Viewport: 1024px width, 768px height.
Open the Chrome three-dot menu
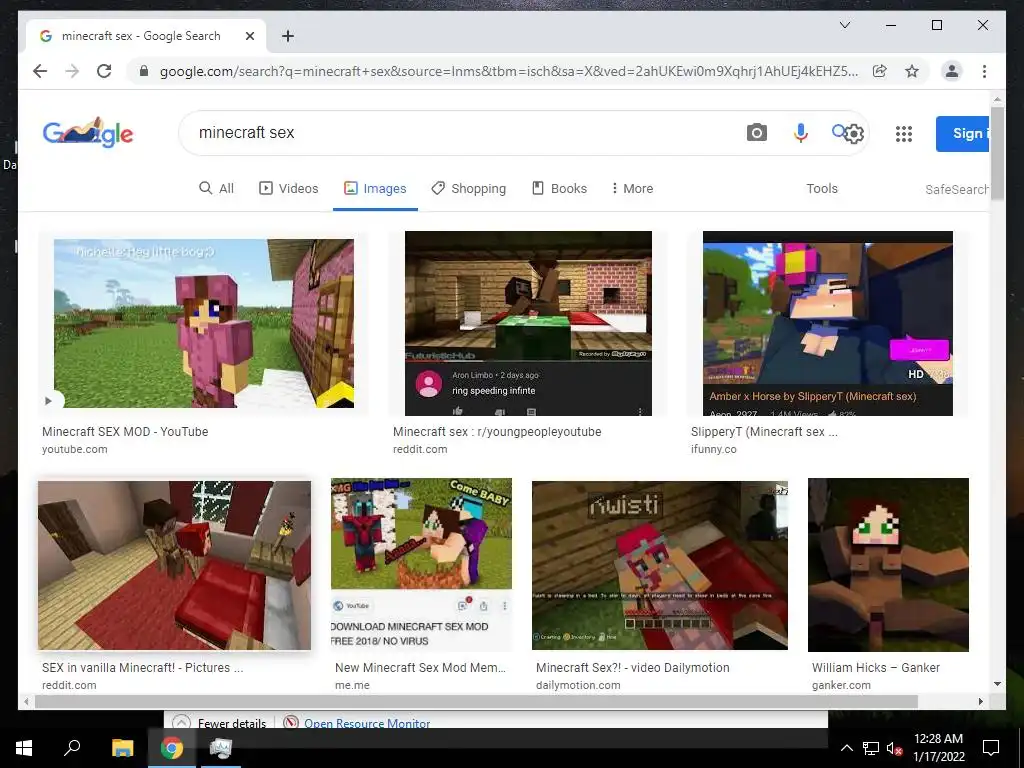pyautogui.click(x=984, y=71)
